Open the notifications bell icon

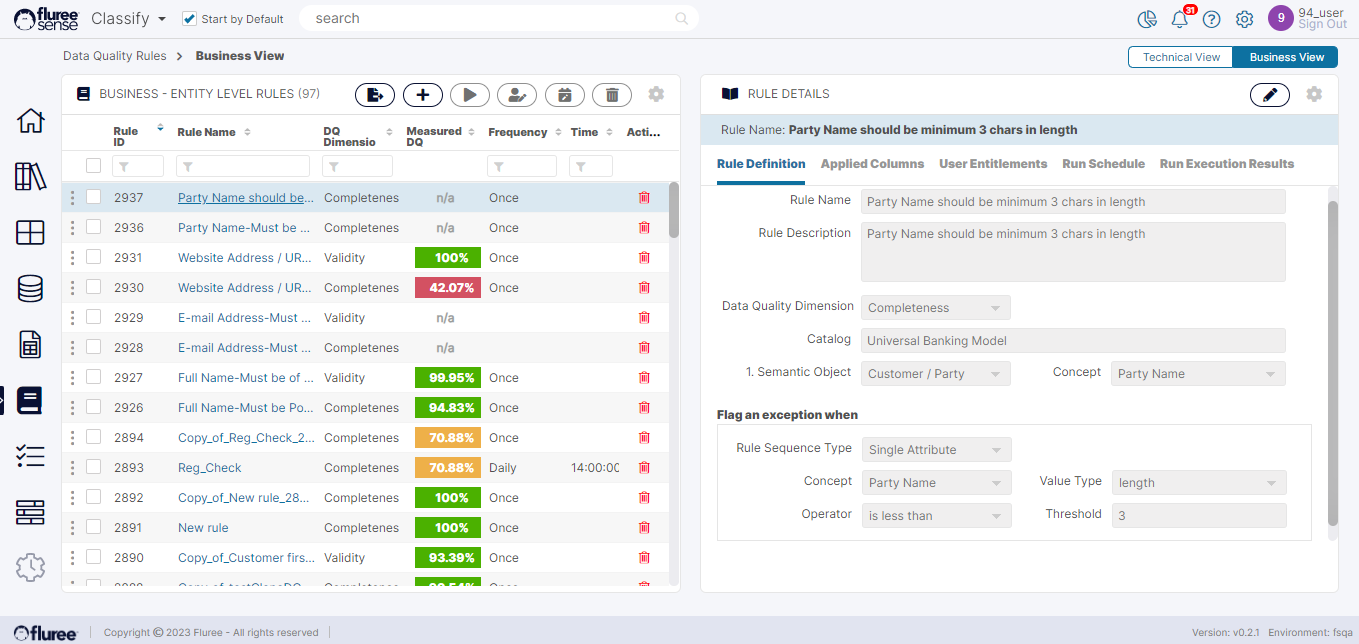point(1180,19)
